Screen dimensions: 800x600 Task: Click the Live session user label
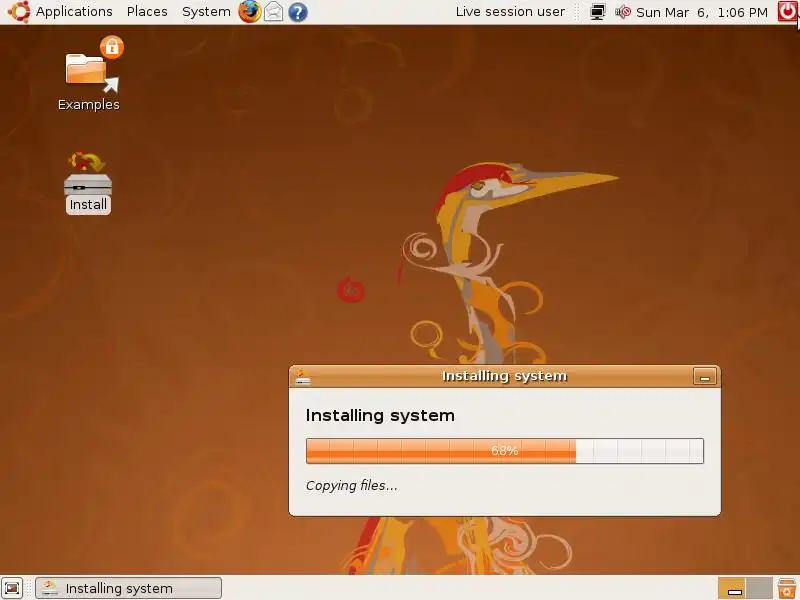pyautogui.click(x=510, y=12)
